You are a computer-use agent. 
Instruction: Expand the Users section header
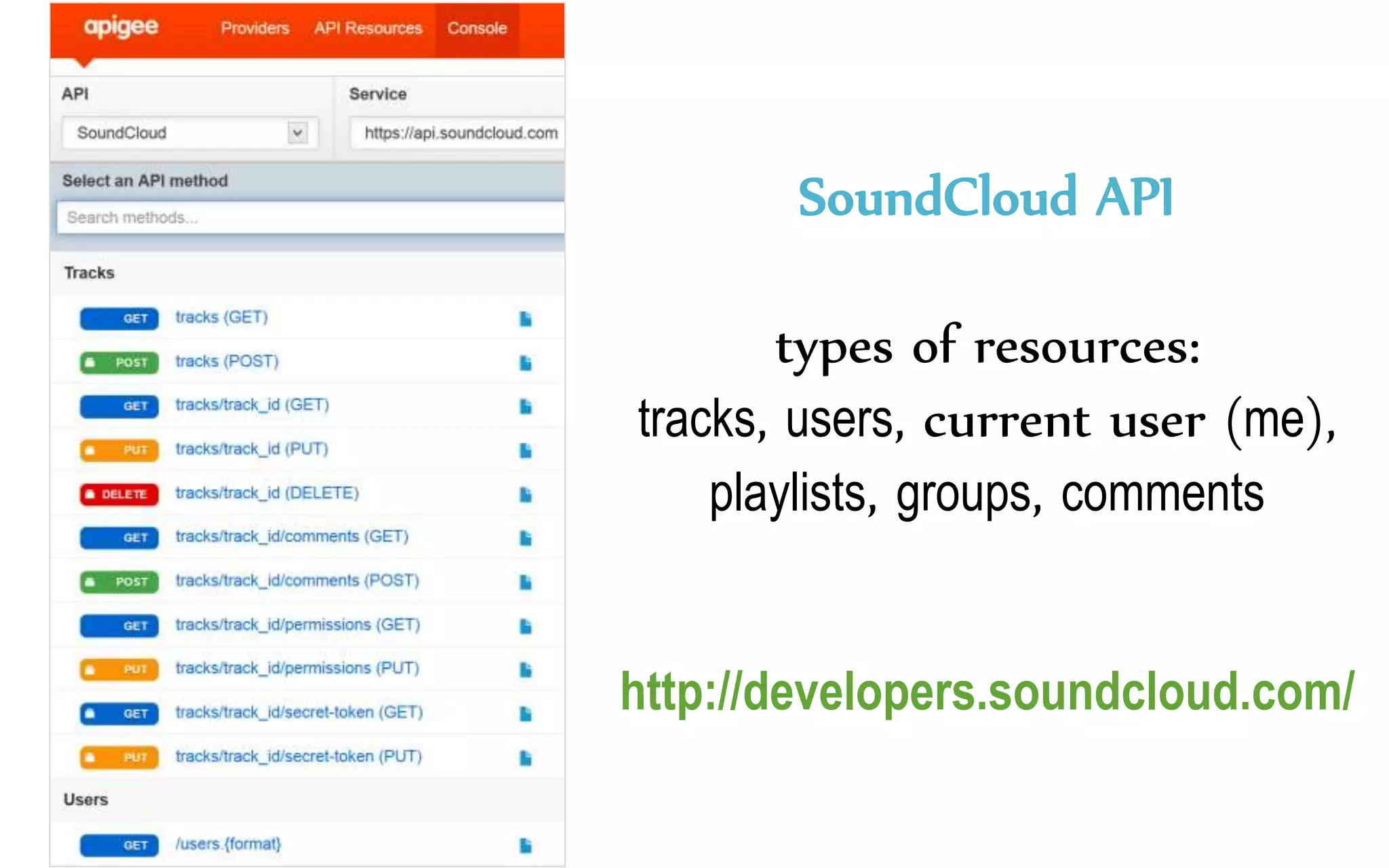[86, 800]
